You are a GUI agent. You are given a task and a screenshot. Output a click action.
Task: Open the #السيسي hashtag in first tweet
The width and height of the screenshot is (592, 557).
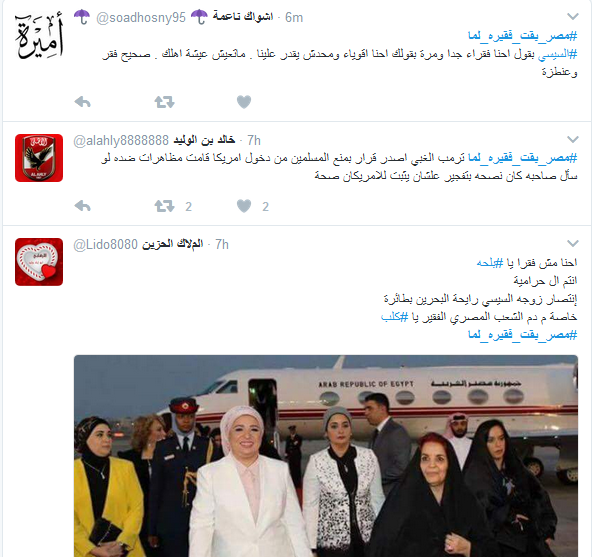click(557, 54)
